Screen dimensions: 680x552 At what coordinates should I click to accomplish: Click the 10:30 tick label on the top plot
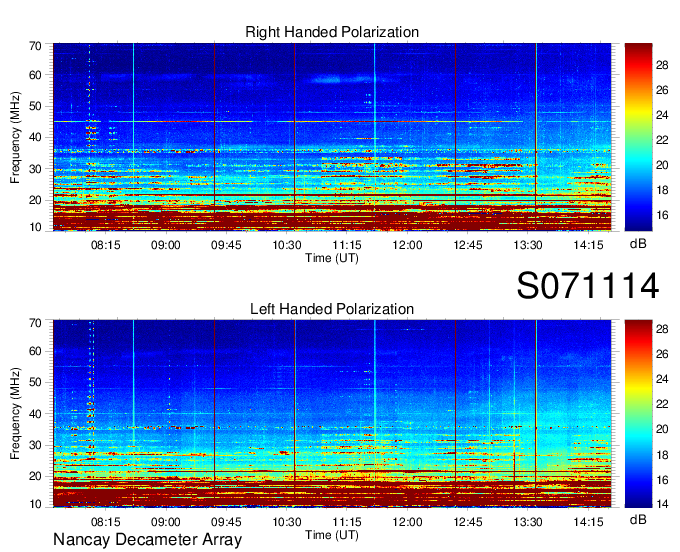(287, 245)
